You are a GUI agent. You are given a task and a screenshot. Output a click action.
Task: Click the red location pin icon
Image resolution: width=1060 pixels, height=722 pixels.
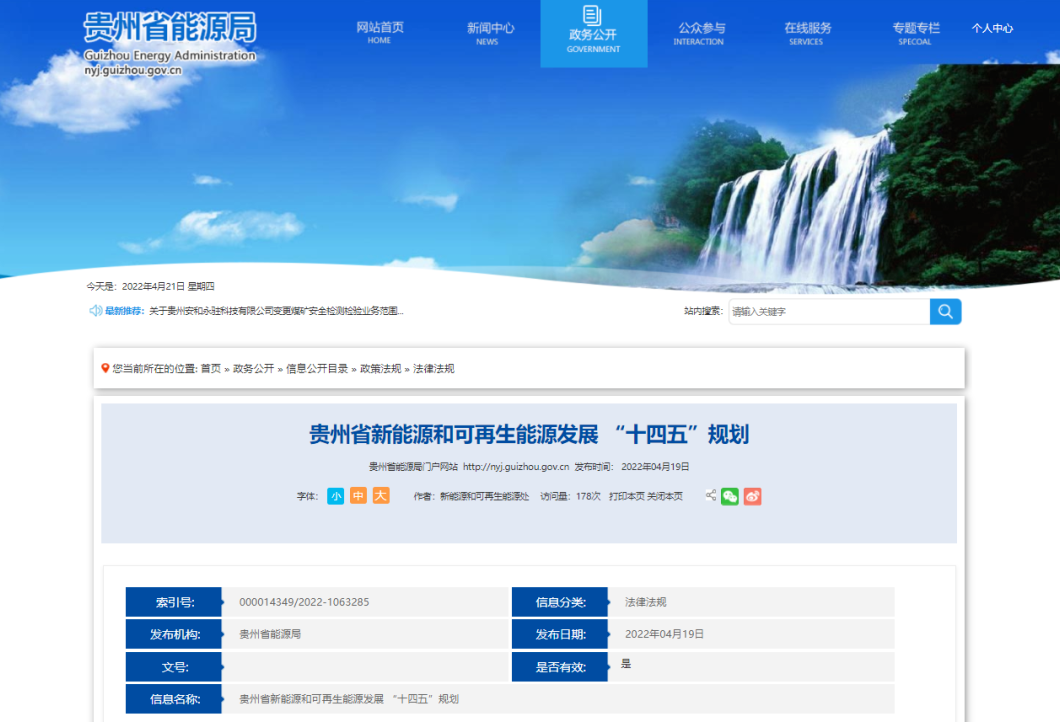pyautogui.click(x=105, y=368)
